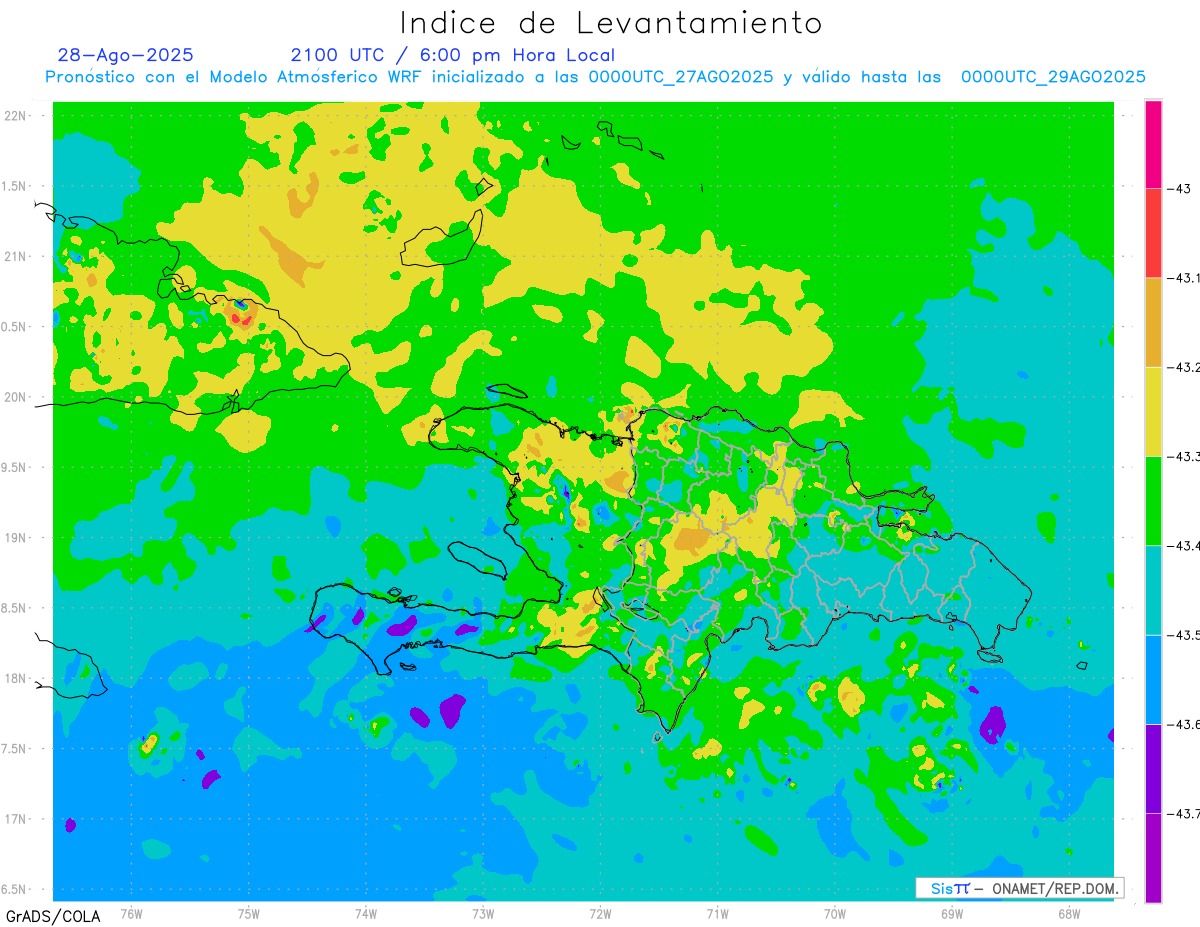The image size is (1200, 927).
Task: Click the '69W' longitude label
Action: [952, 912]
